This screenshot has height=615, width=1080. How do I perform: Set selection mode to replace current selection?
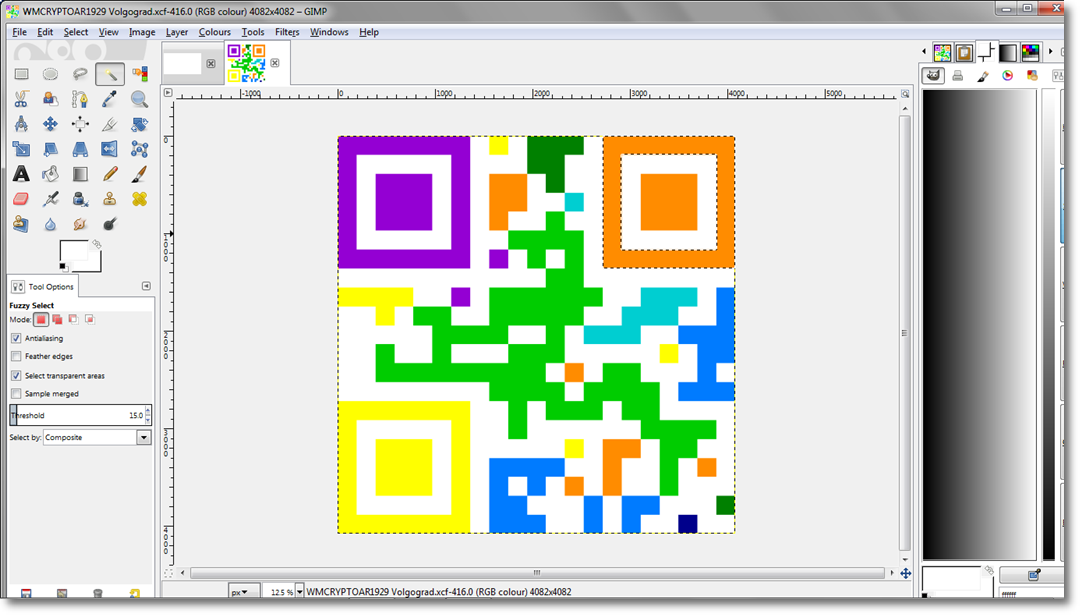(41, 320)
